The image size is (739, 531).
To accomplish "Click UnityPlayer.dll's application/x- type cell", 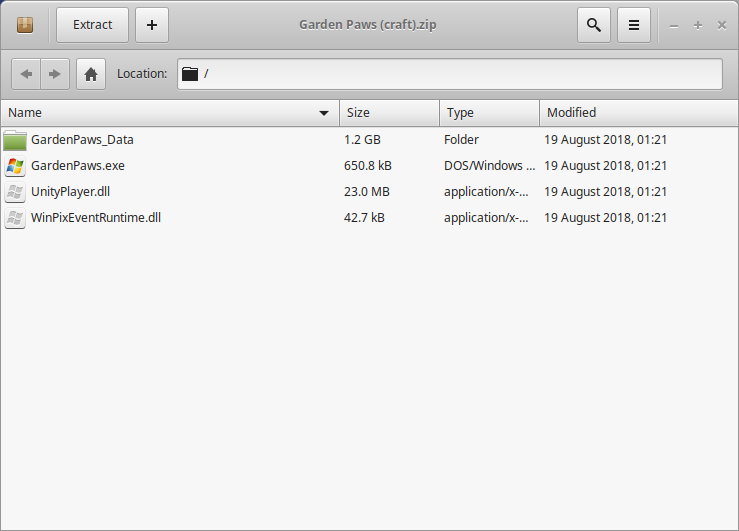I will click(486, 192).
